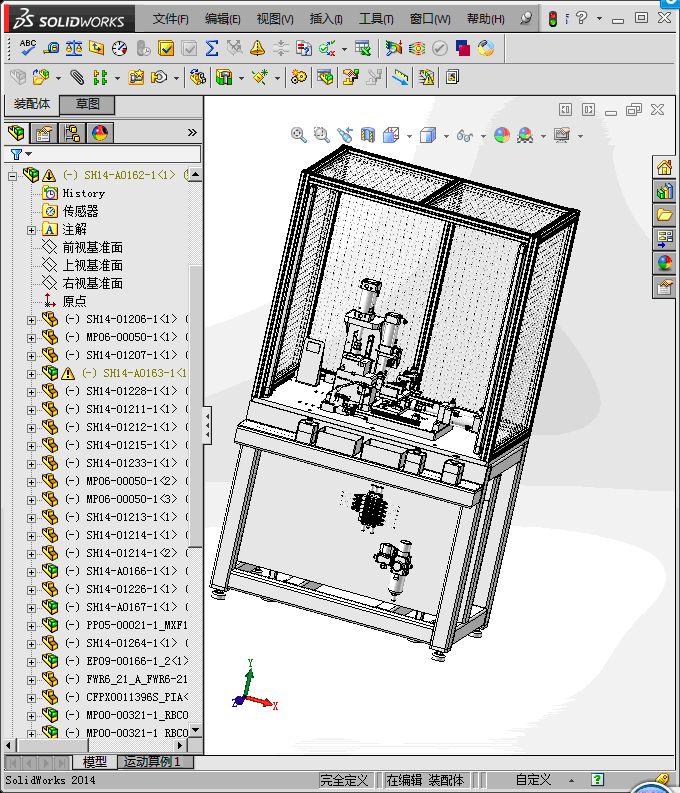Collapse the SH14-A0162-1<1> root assembly
680x793 pixels.
(x=13, y=177)
